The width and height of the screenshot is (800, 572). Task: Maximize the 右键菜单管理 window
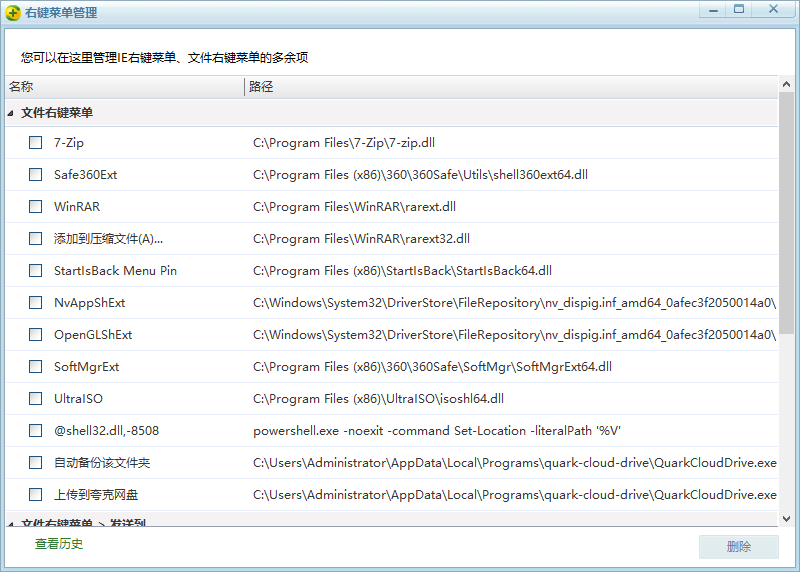click(739, 10)
